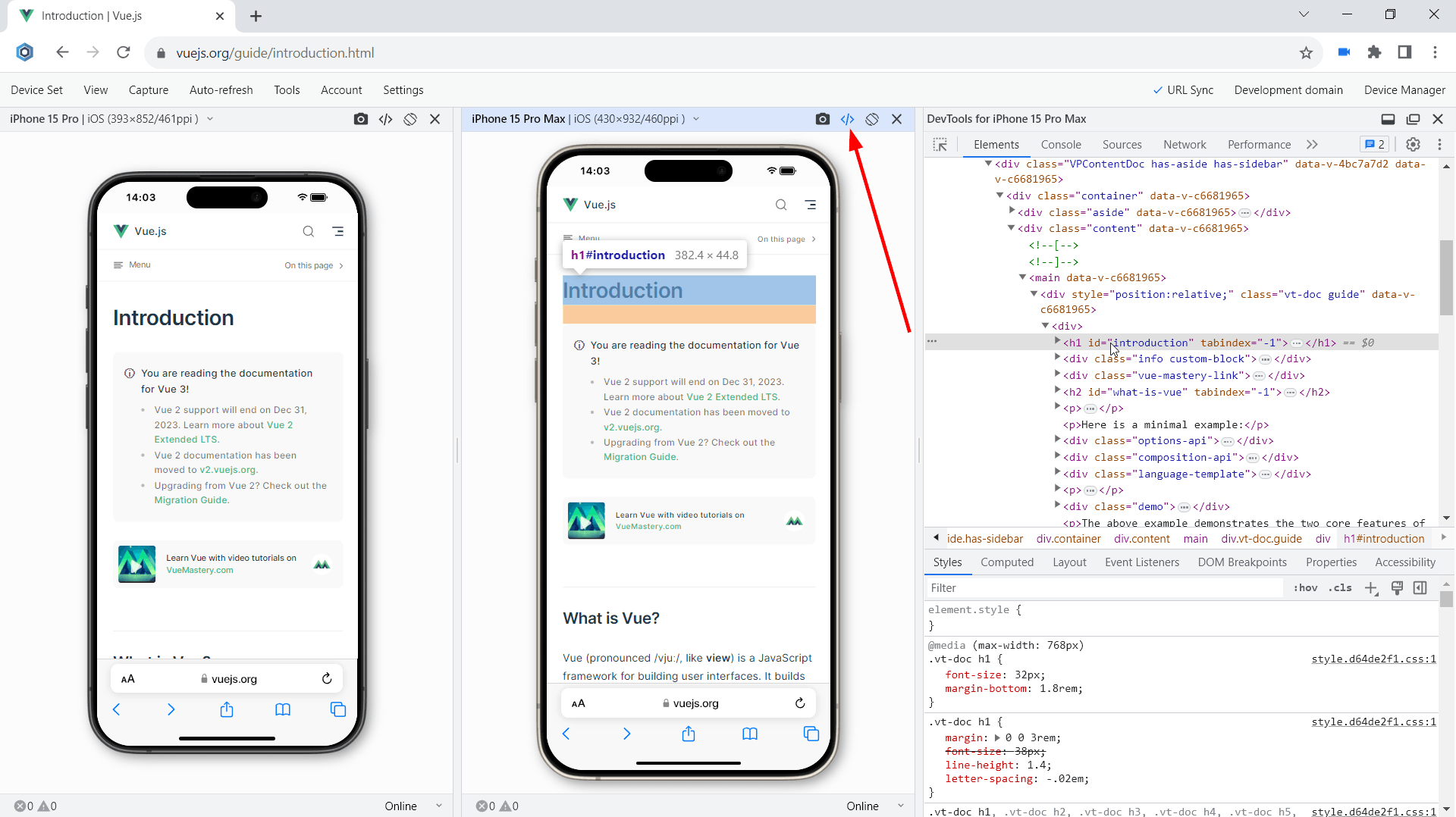Add a new style rule in Styles panel
This screenshot has height=817, width=1456.
pos(1372,588)
